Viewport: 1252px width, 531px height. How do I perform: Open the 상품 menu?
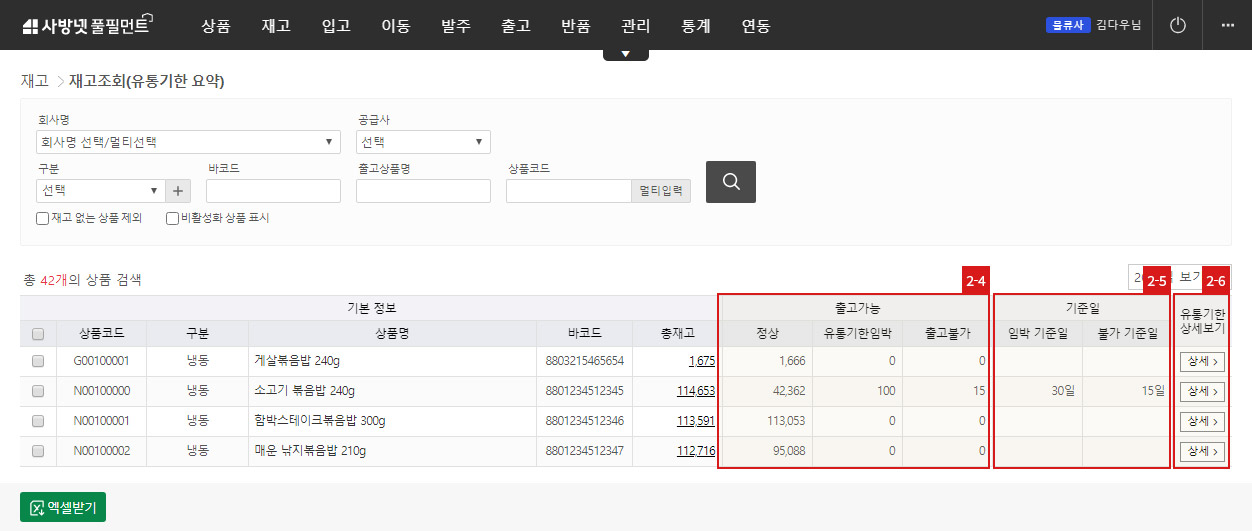[215, 26]
